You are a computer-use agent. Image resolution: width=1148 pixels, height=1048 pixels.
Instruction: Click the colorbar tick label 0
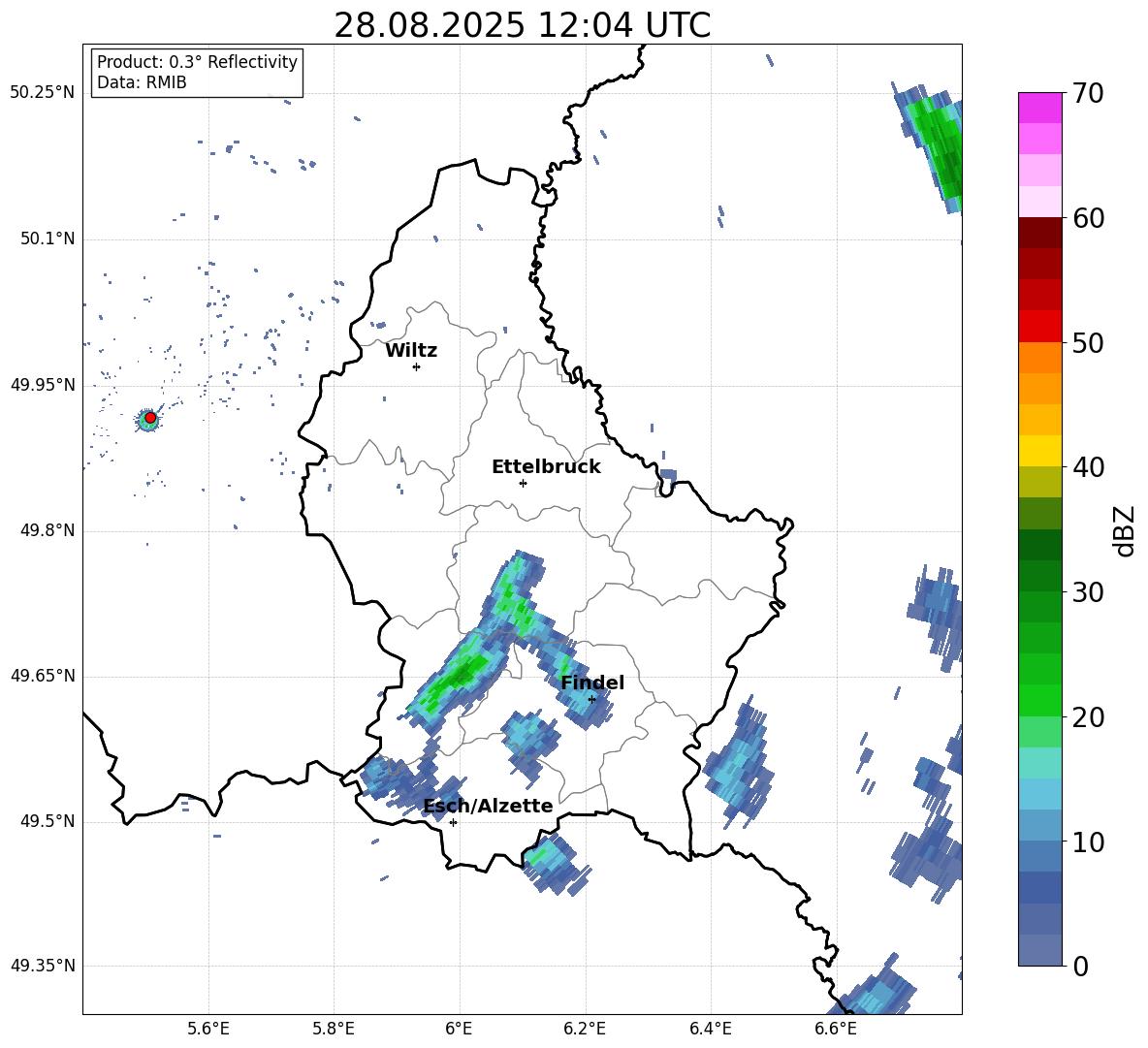pos(1080,966)
